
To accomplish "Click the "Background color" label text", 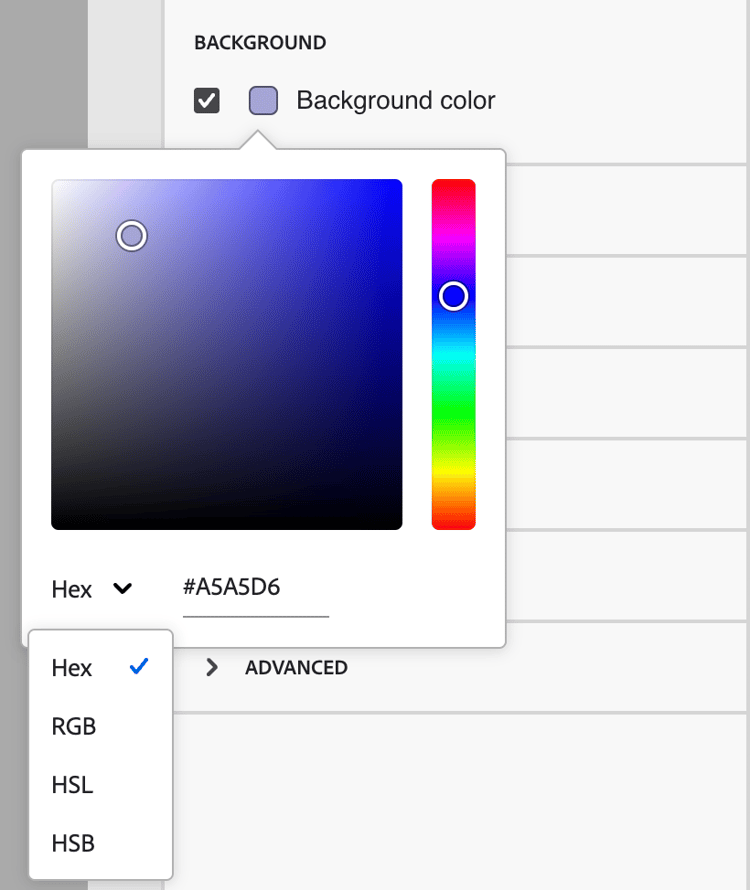I will [395, 101].
